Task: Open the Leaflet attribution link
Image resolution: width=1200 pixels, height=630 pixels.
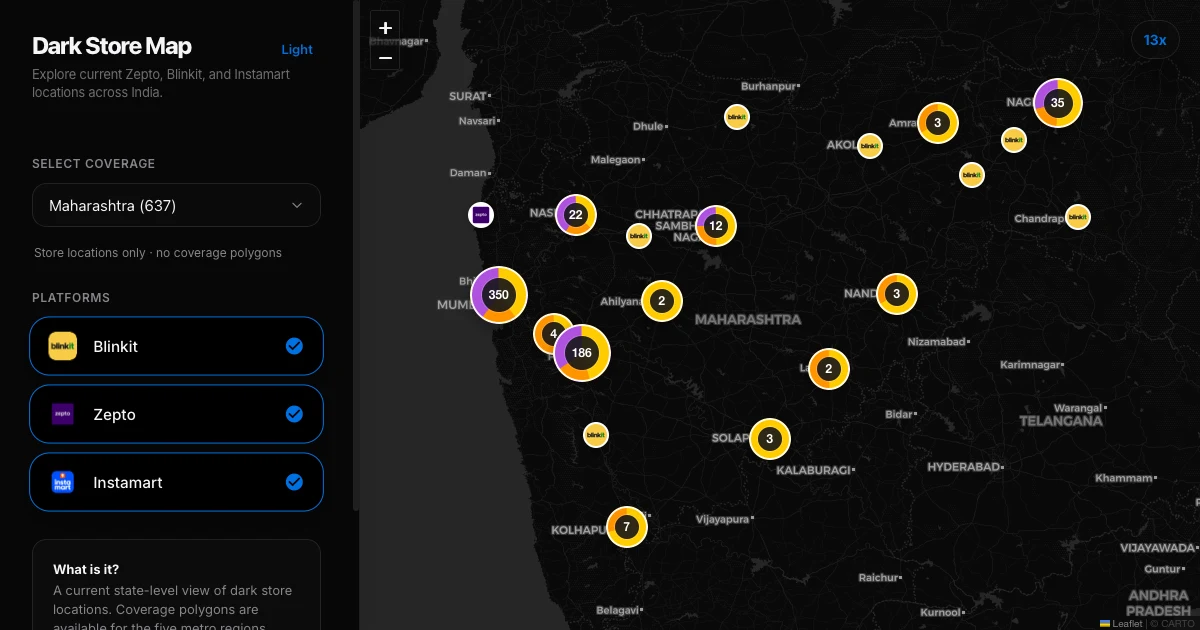Action: coord(1120,623)
